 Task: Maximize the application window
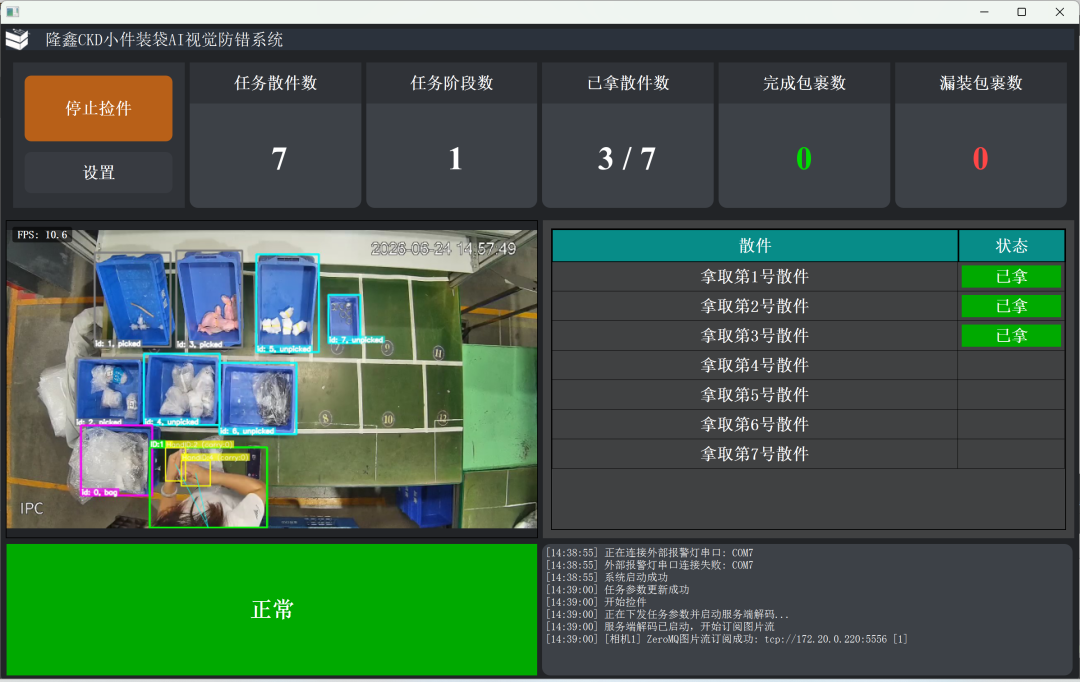(x=1021, y=12)
